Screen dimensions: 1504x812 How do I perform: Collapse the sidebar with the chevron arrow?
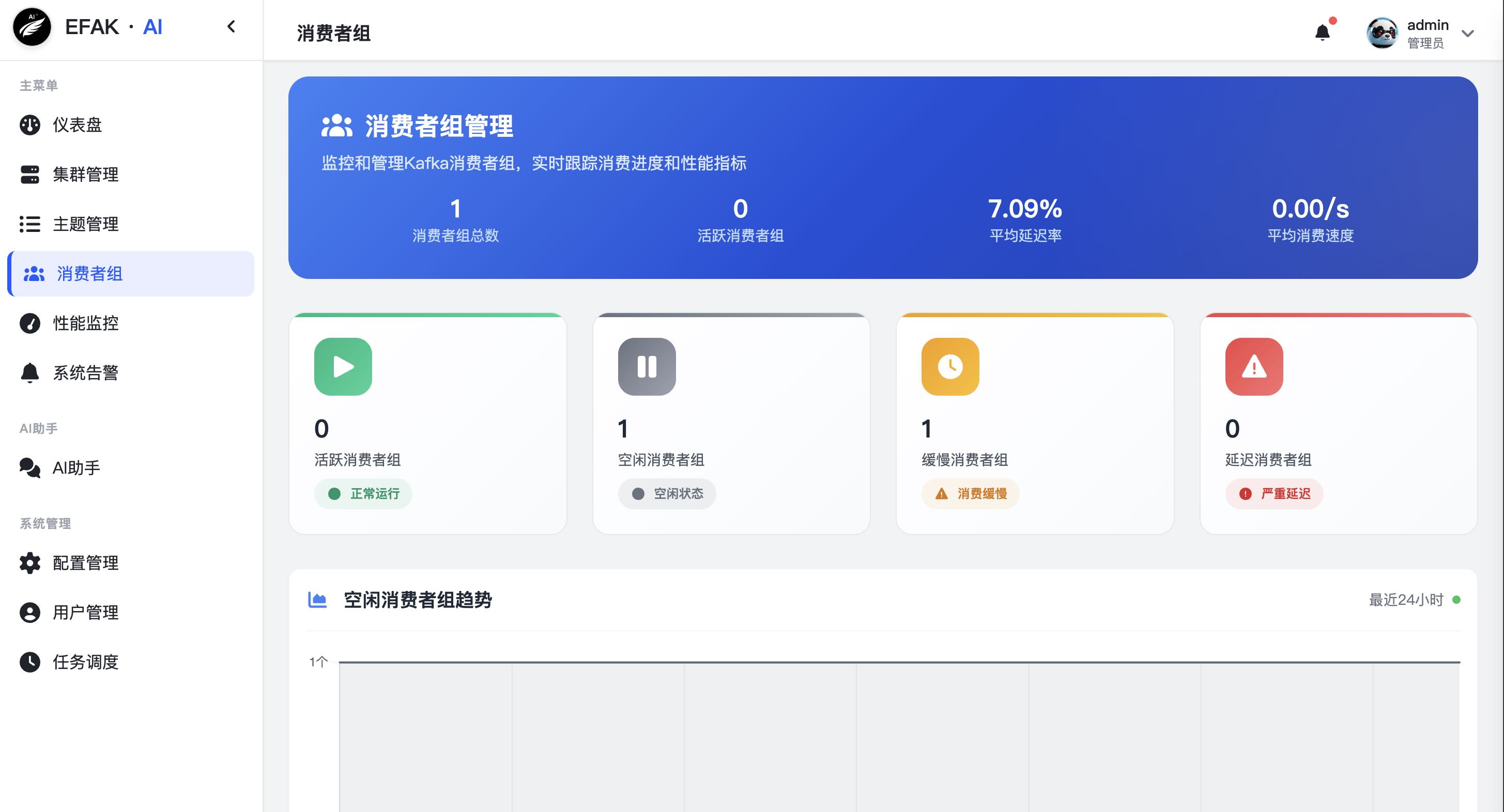click(231, 26)
